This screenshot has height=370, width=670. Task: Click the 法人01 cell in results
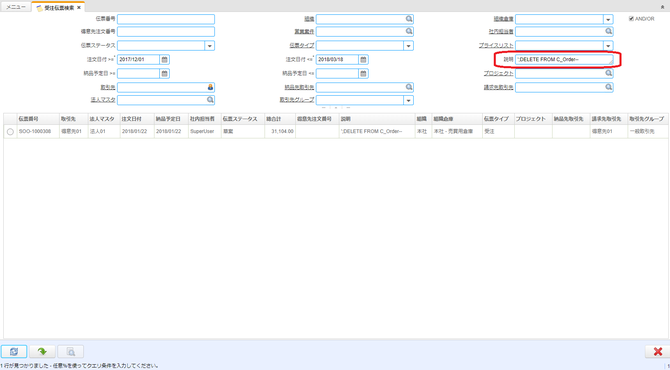pos(103,132)
